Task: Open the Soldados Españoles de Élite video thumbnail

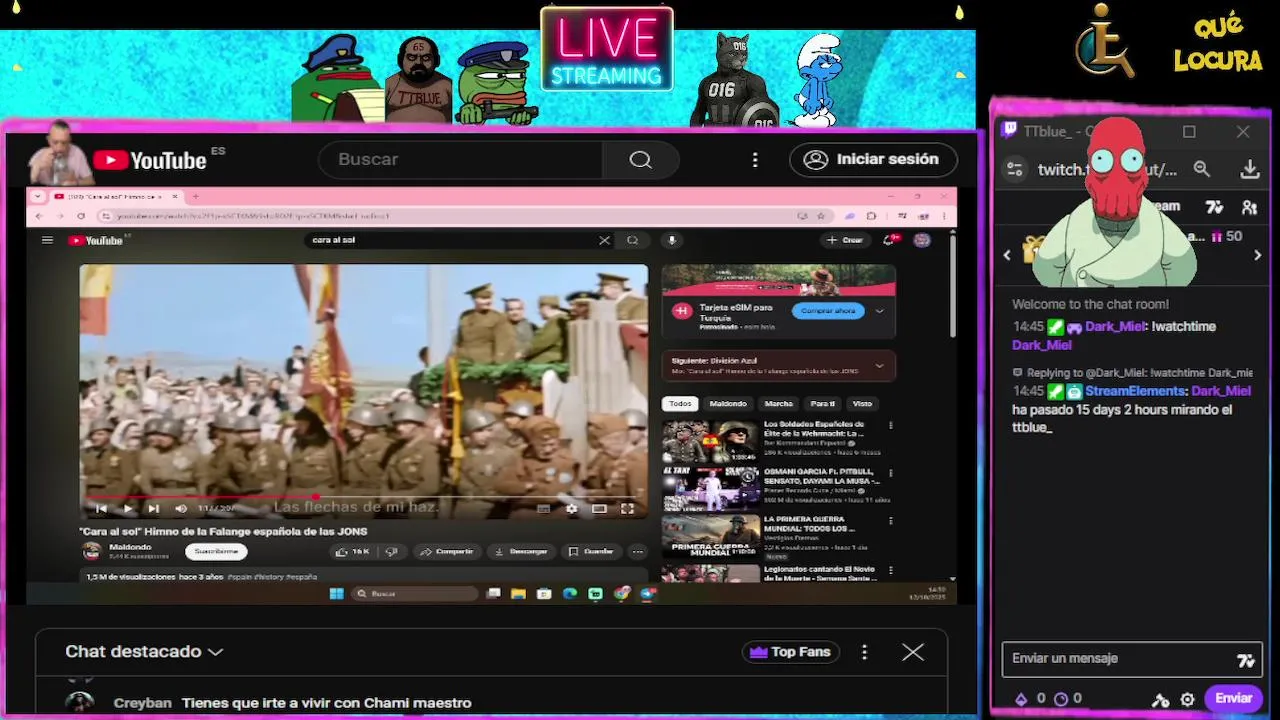Action: (710, 440)
